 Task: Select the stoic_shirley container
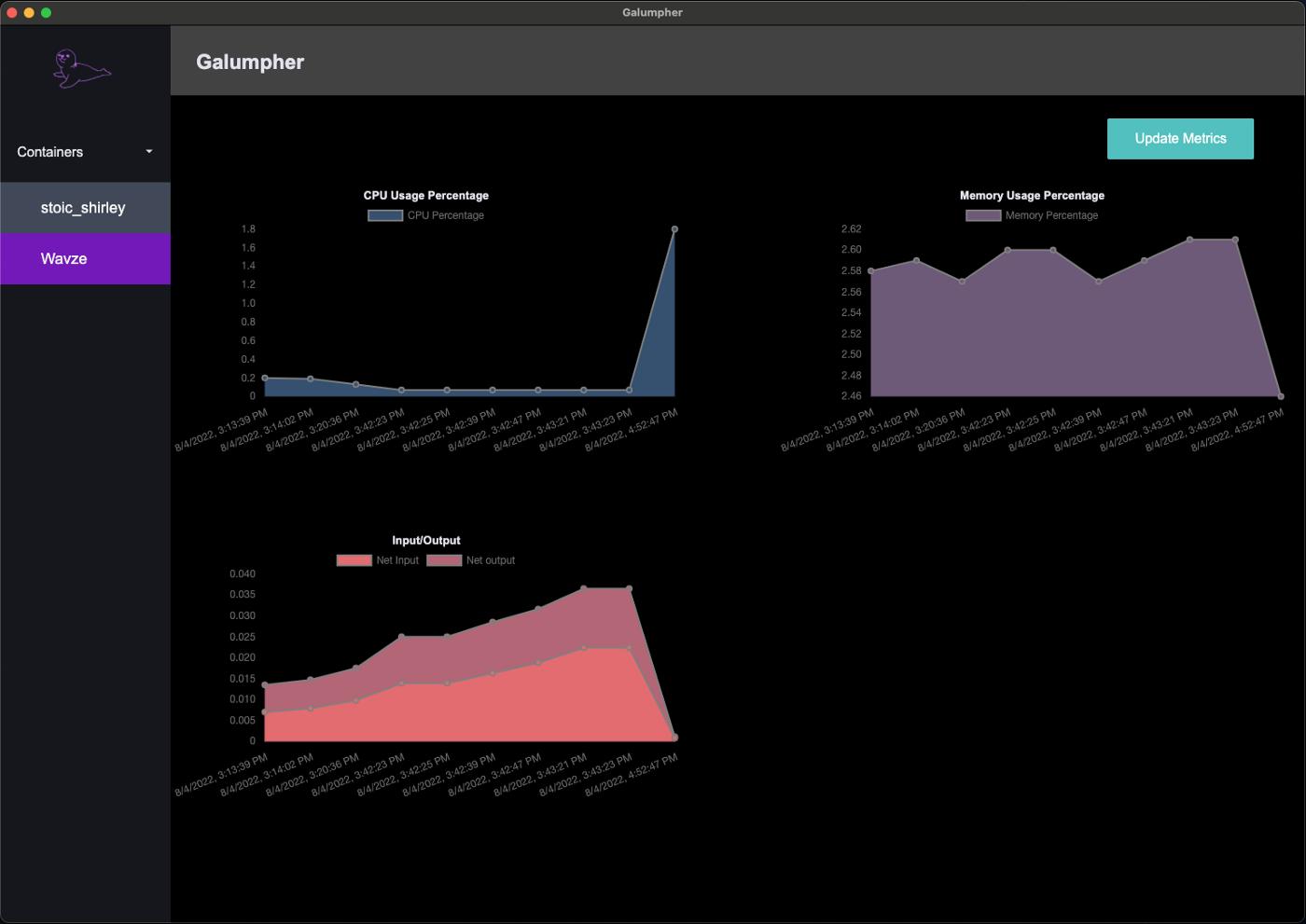tap(84, 208)
